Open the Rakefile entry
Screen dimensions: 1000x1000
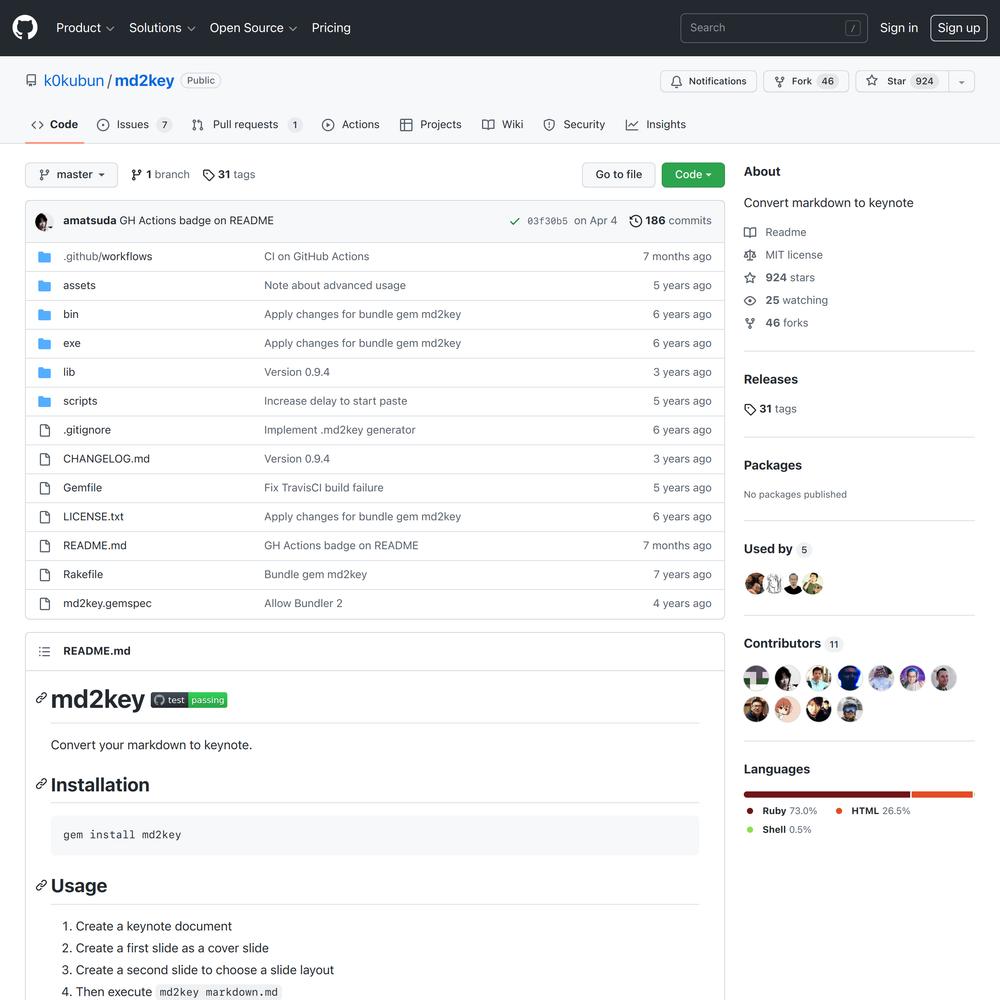tap(83, 575)
